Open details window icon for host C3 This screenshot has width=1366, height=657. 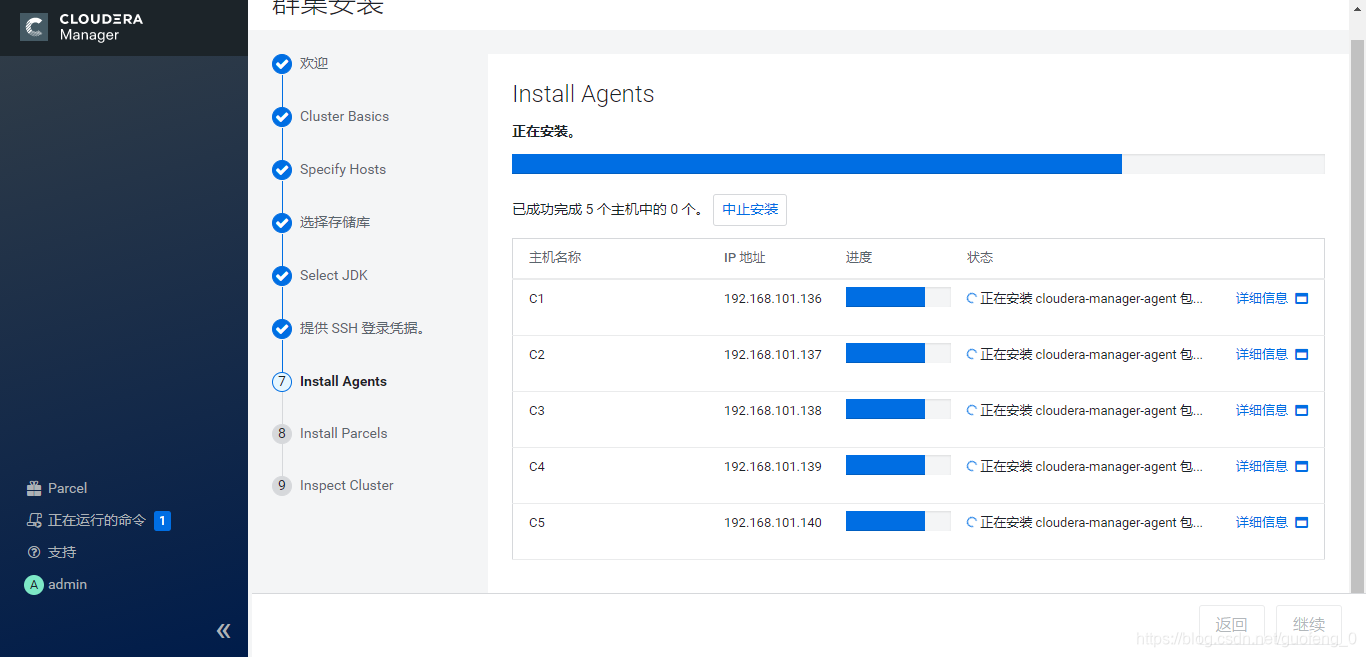(x=1301, y=410)
